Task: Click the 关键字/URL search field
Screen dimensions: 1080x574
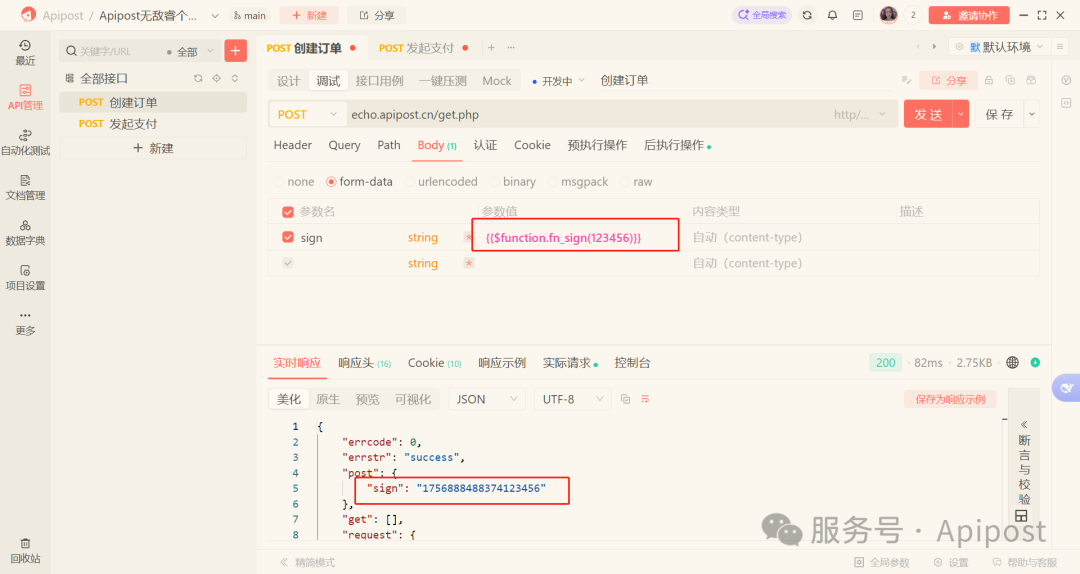Action: click(114, 52)
